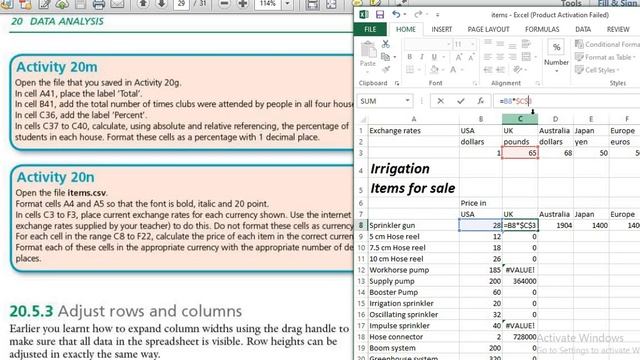Select column C header
The width and height of the screenshot is (640, 360).
point(520,119)
